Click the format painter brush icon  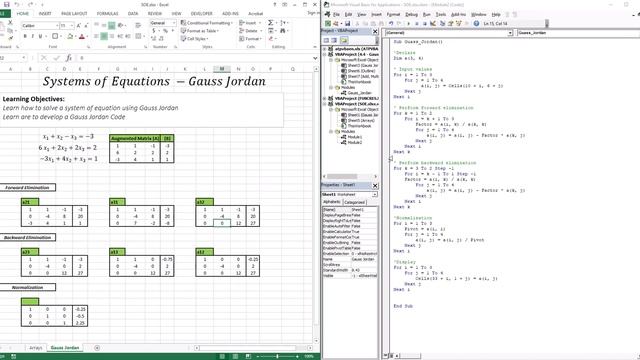tap(11, 38)
